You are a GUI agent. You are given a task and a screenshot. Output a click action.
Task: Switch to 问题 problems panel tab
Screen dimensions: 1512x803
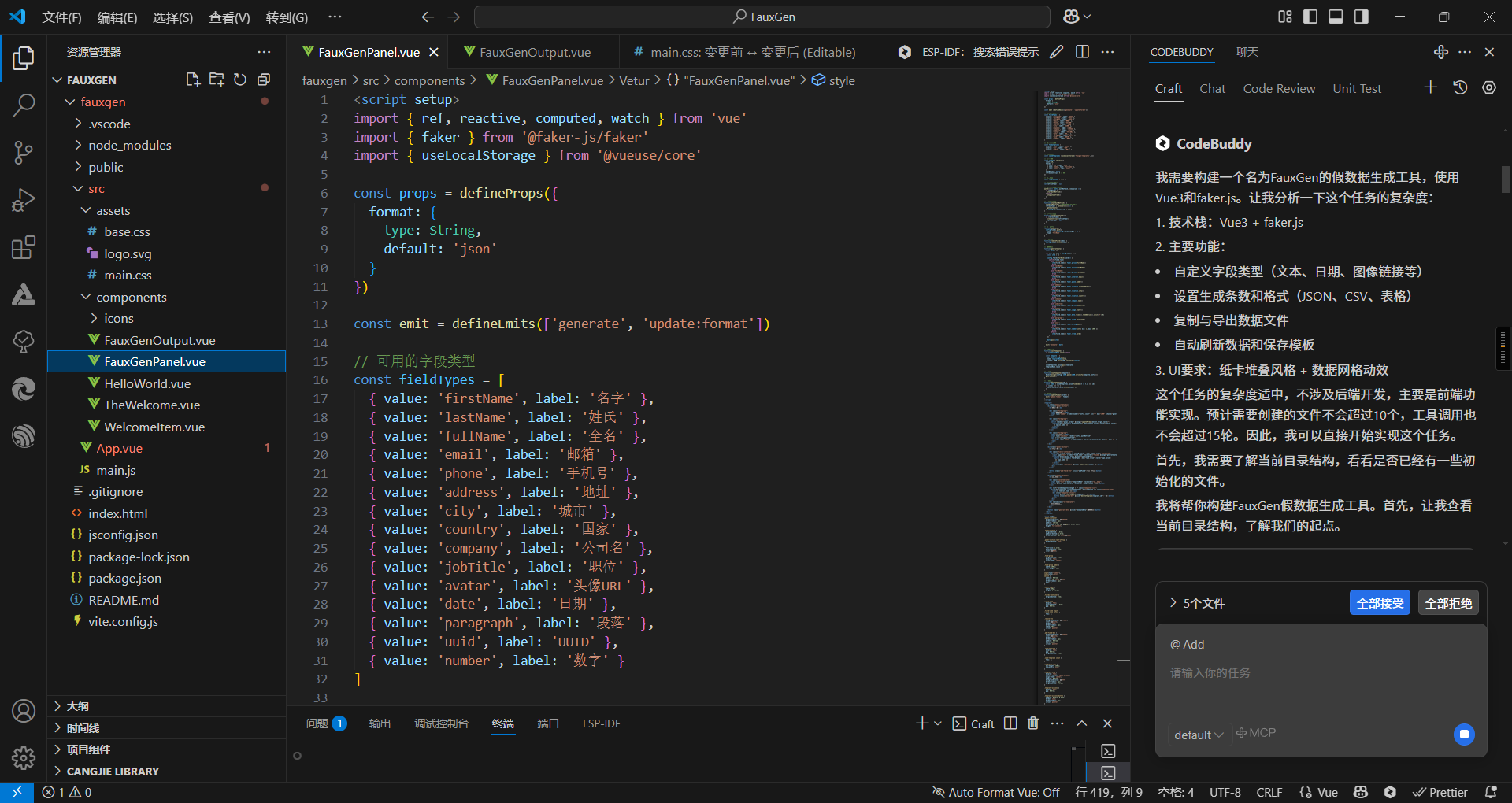(x=326, y=723)
